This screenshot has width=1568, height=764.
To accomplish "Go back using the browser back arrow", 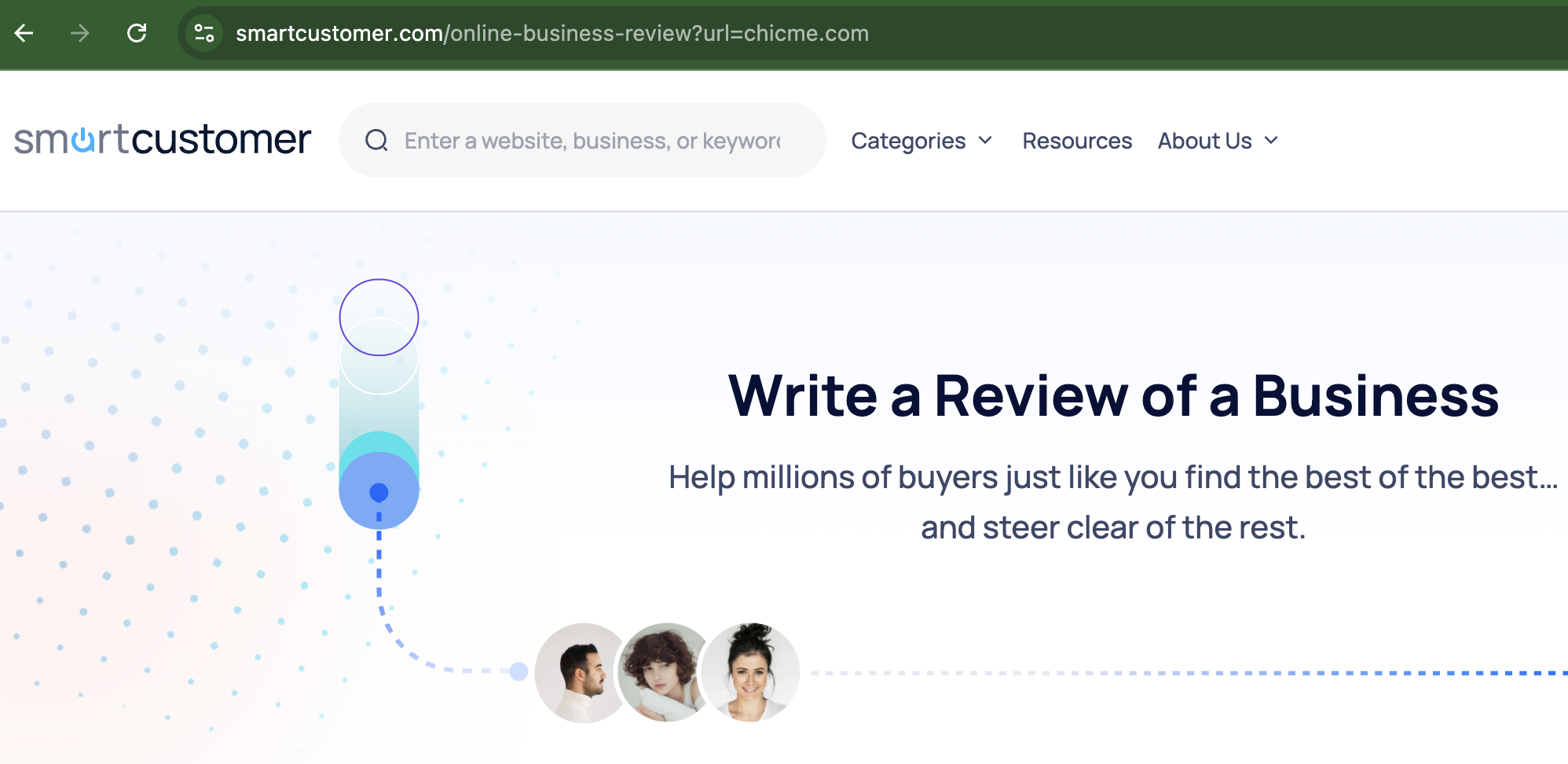I will [x=24, y=33].
